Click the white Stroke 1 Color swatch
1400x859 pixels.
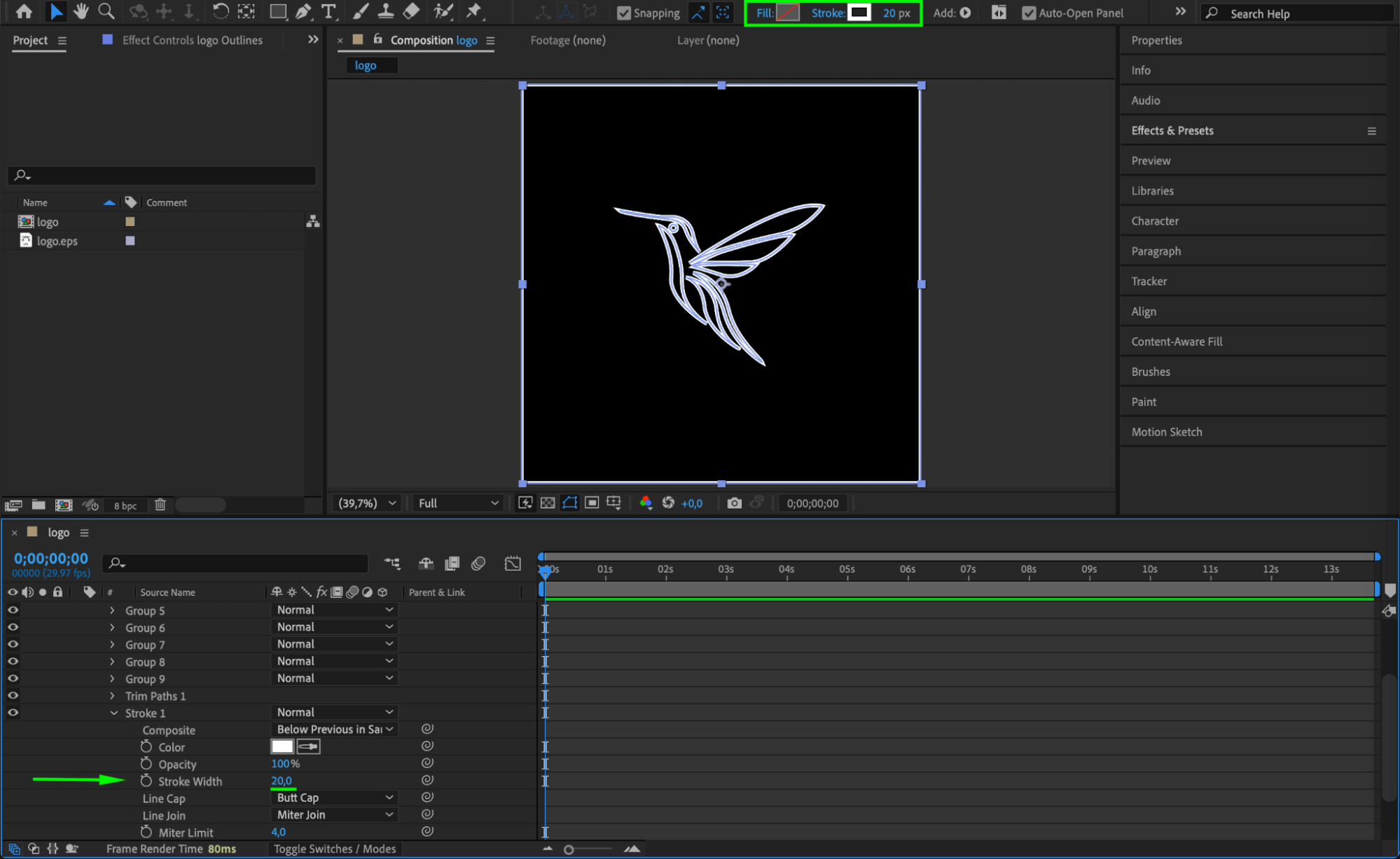point(282,747)
